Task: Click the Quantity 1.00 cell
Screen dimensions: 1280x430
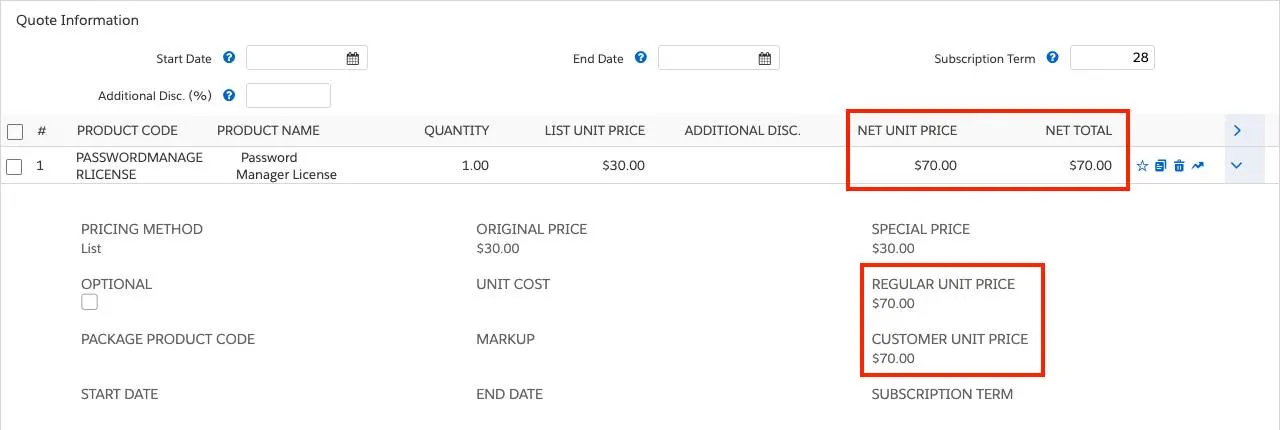Action: (x=475, y=166)
